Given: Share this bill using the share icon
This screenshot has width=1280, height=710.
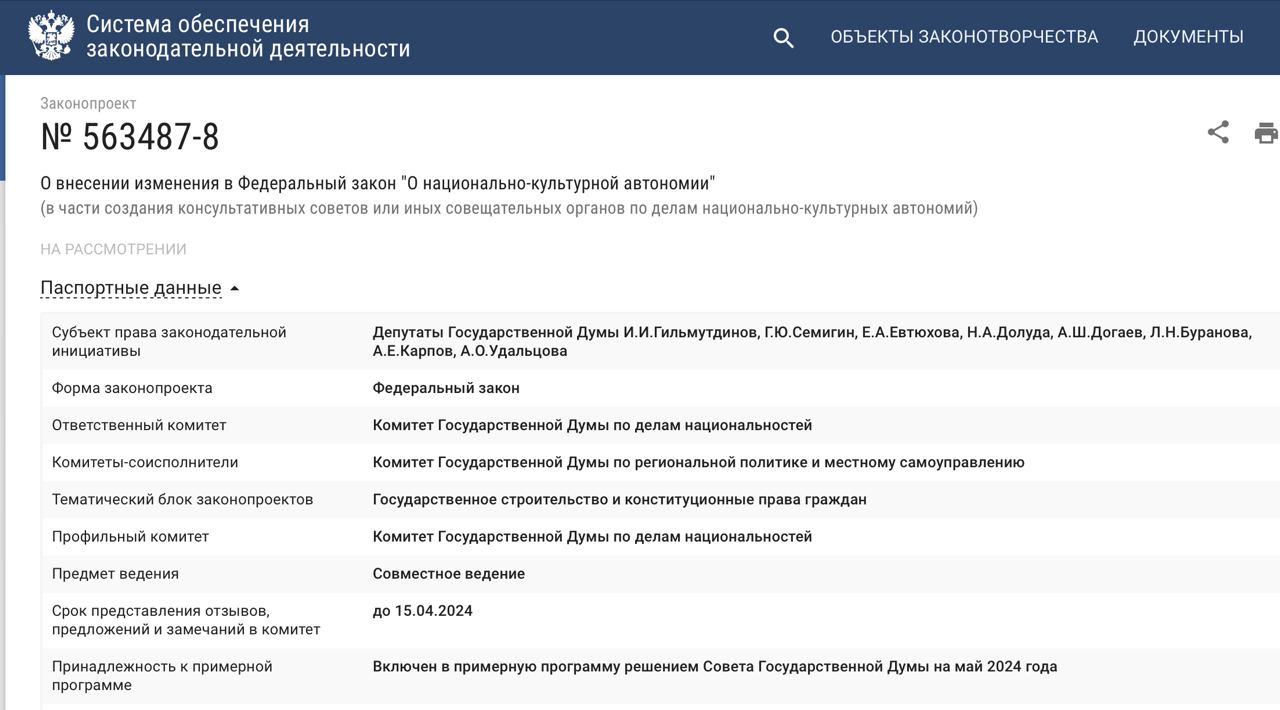Looking at the screenshot, I should tap(1218, 132).
